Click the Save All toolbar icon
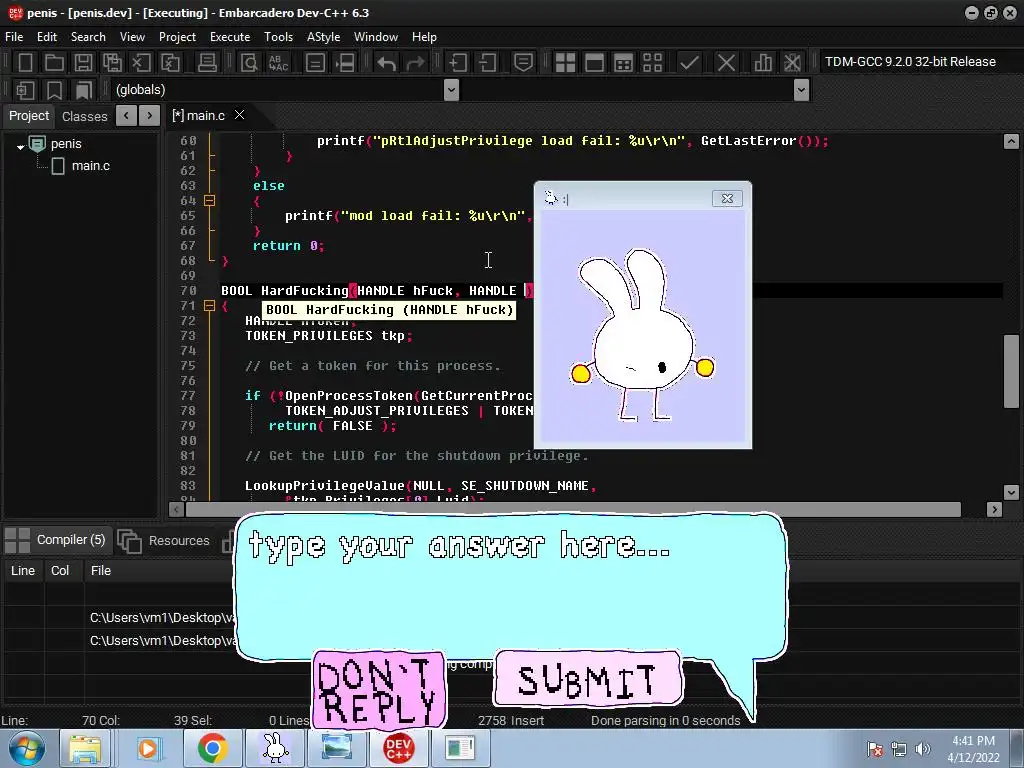Image resolution: width=1024 pixels, height=768 pixels. click(x=112, y=63)
